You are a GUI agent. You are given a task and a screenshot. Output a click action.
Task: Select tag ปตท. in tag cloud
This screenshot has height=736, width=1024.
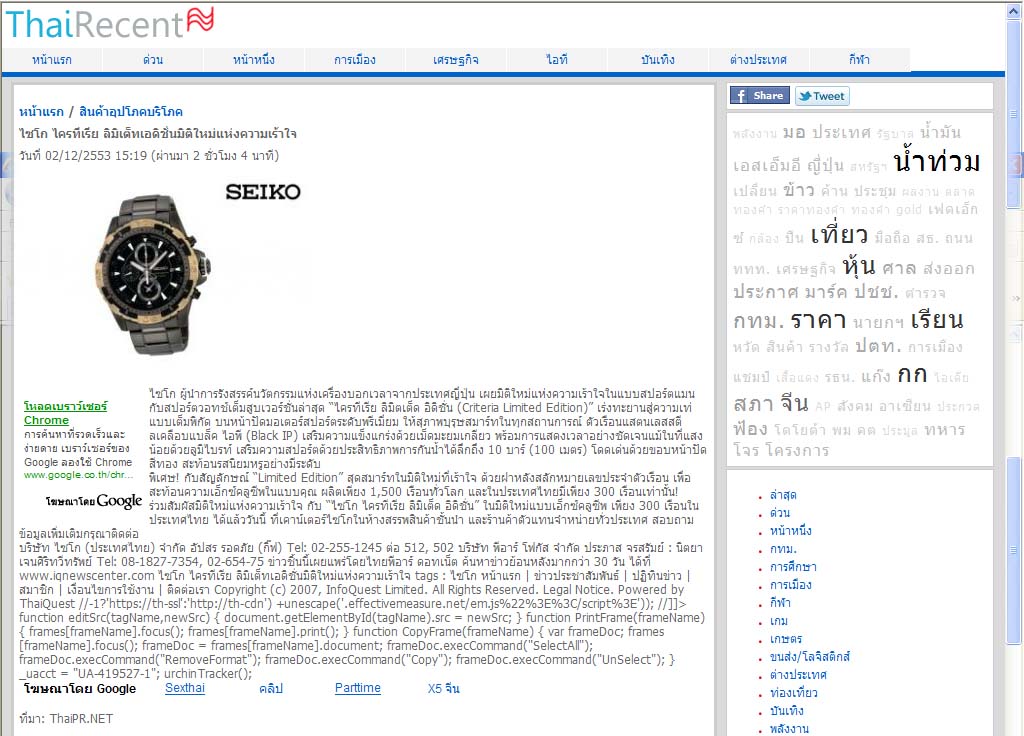pos(878,346)
